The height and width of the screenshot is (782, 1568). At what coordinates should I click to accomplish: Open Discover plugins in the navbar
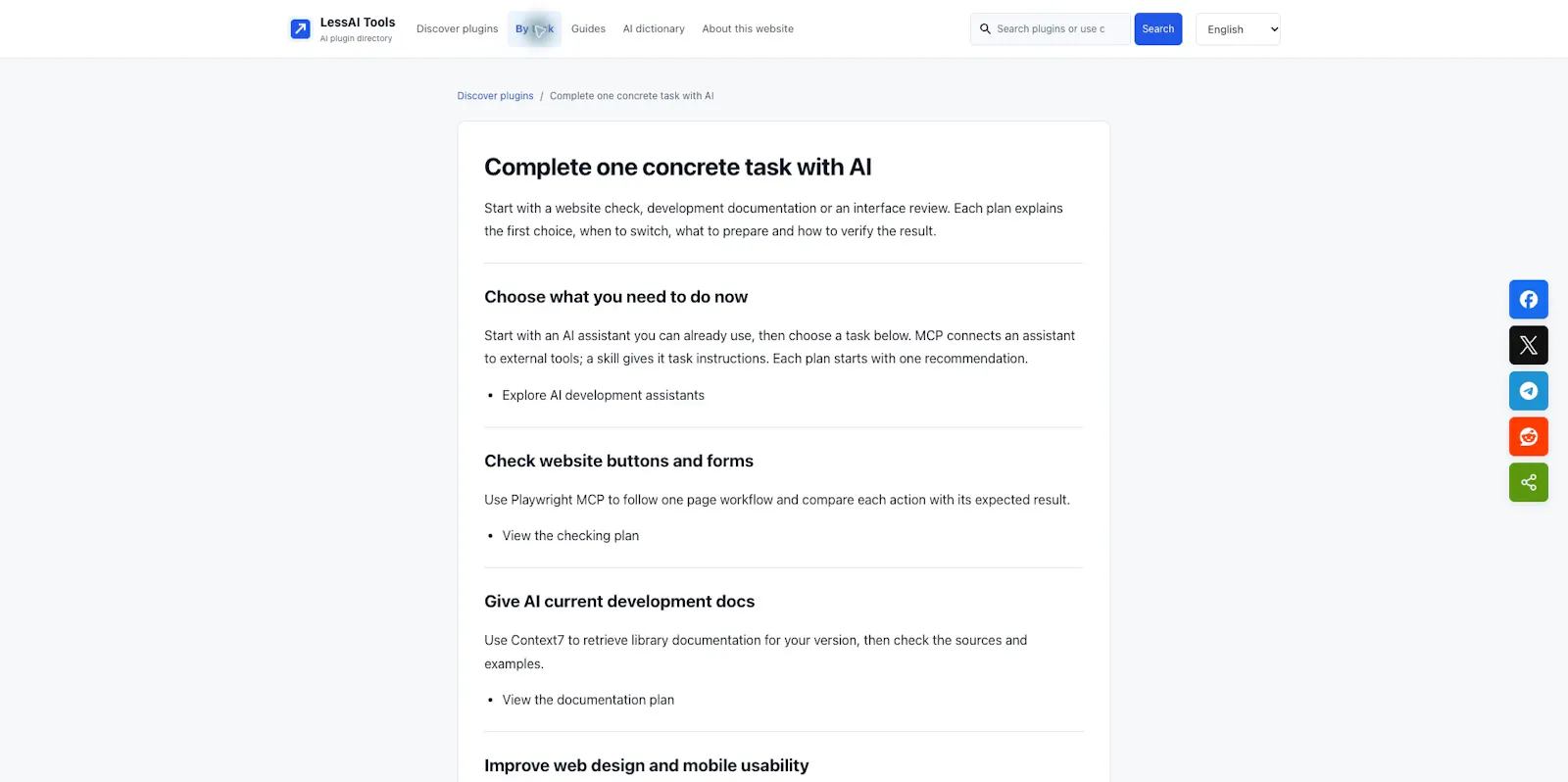coord(457,29)
